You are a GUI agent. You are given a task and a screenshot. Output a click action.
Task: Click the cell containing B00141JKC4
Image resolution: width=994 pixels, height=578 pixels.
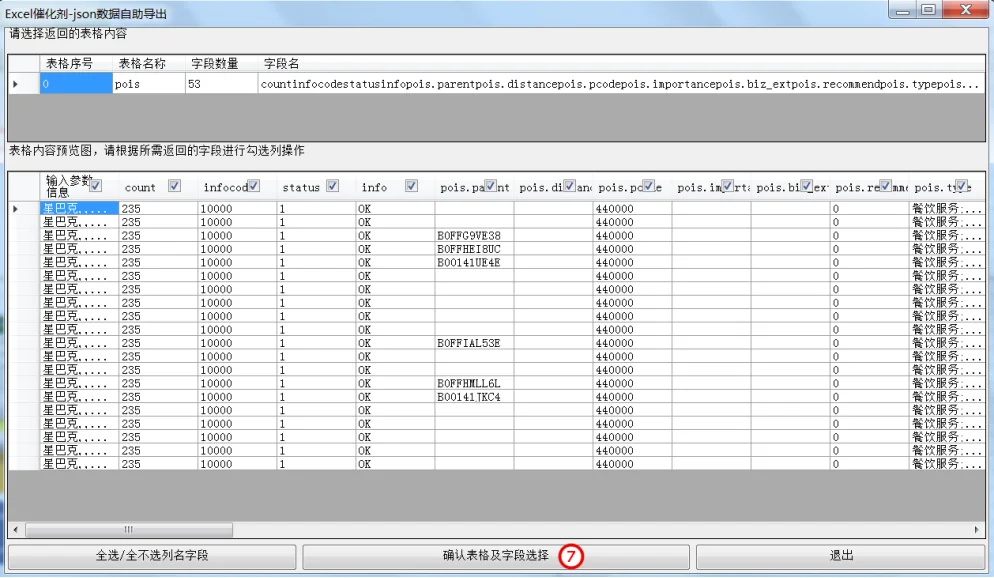point(474,397)
